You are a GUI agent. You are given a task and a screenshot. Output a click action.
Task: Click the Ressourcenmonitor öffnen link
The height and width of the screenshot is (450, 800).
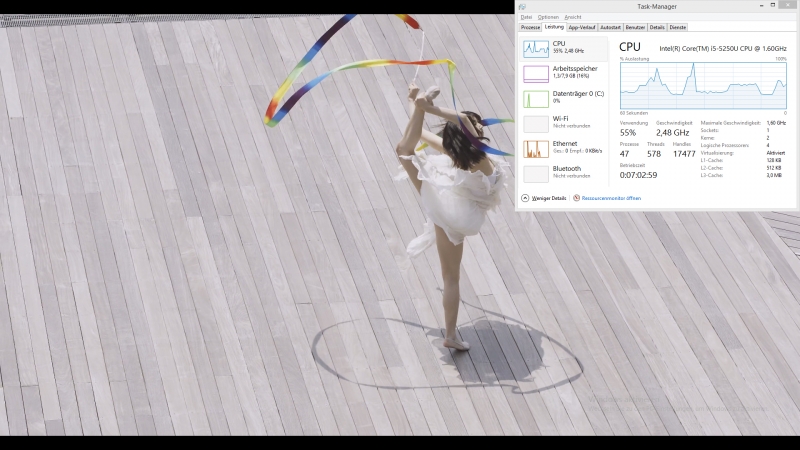(611, 198)
